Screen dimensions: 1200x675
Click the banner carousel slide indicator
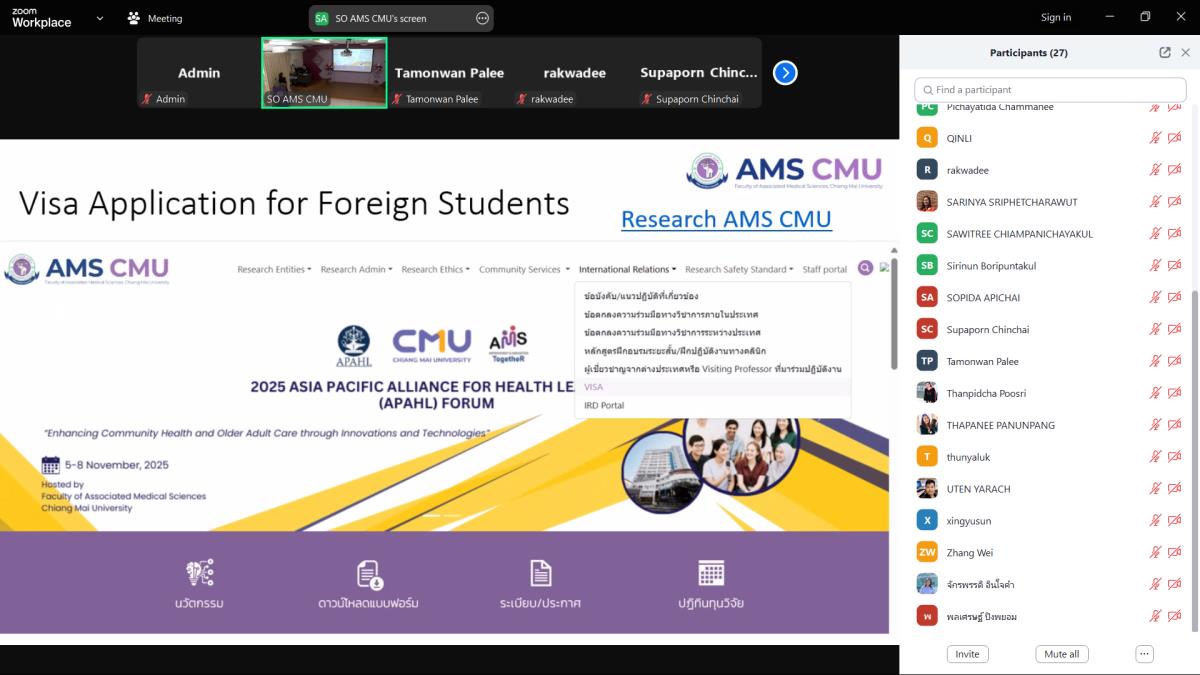click(444, 516)
